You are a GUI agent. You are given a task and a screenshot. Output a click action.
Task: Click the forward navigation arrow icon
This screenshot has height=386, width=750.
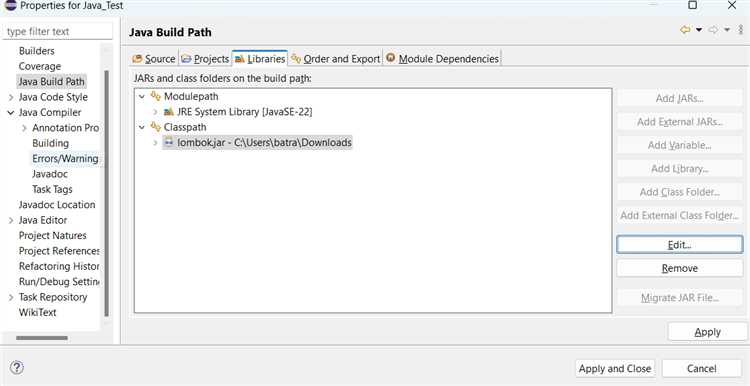pos(713,30)
